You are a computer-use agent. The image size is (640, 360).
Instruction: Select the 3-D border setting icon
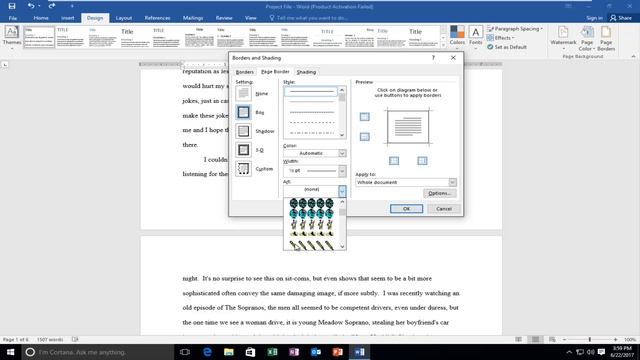(x=243, y=150)
